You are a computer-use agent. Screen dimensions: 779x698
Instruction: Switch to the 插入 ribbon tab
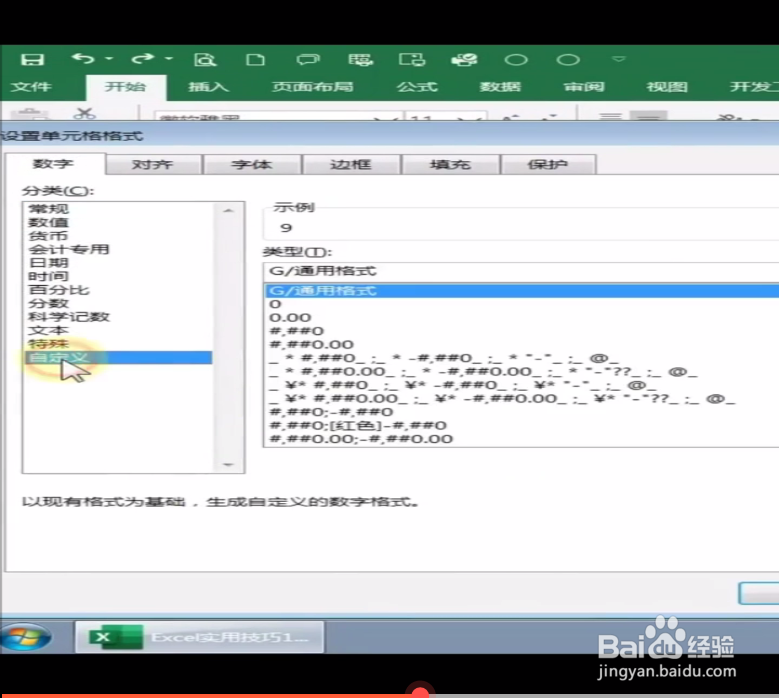209,87
